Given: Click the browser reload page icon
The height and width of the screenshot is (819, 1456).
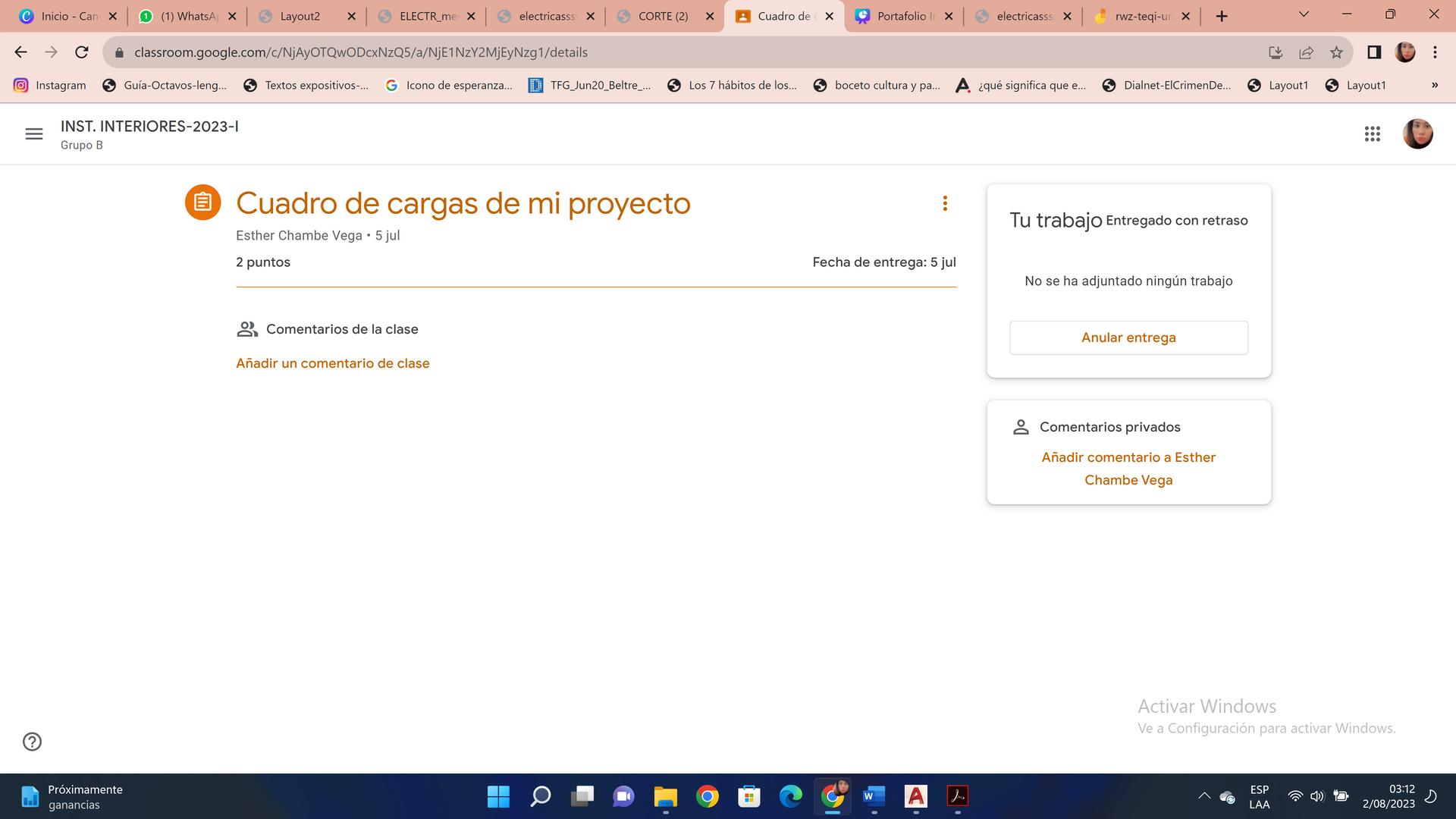Looking at the screenshot, I should 82,52.
